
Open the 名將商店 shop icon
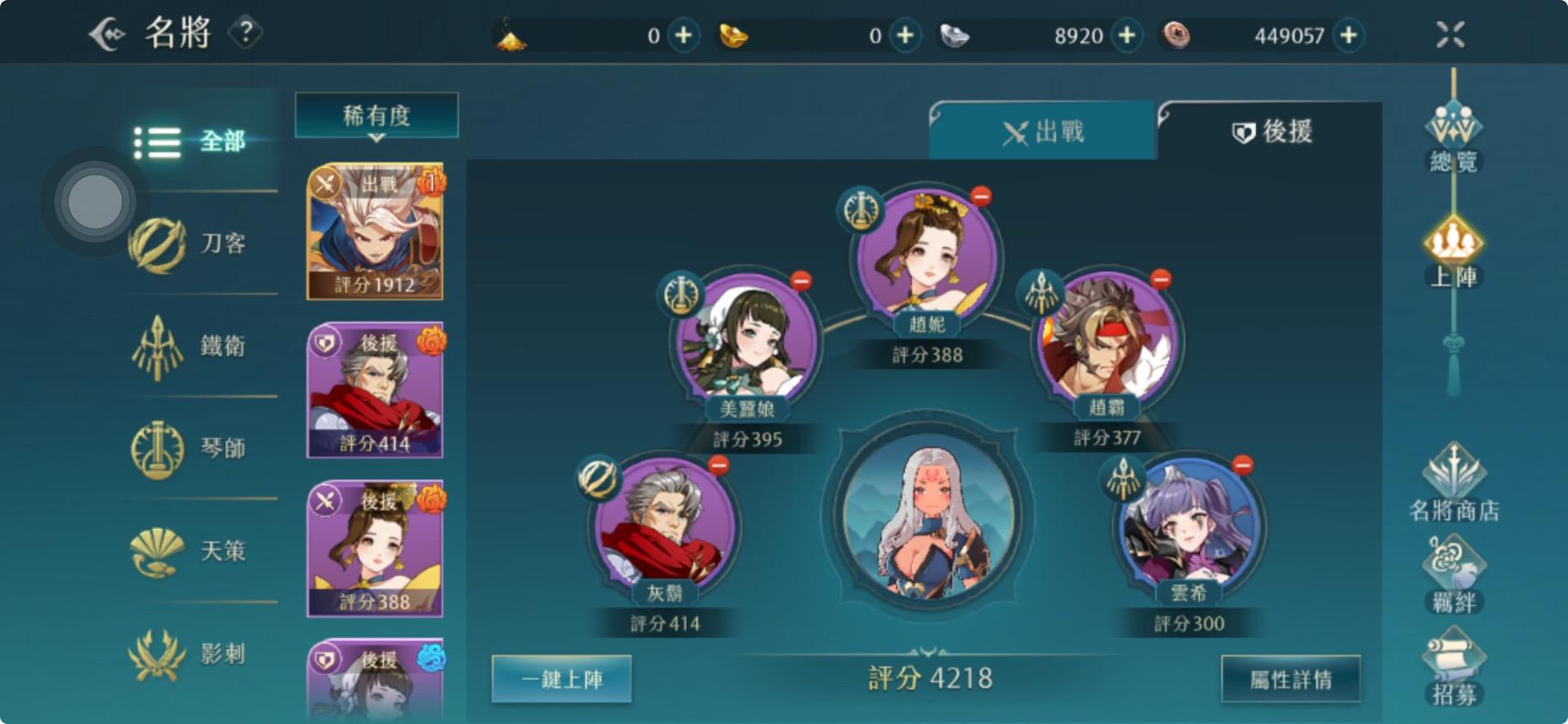[1454, 482]
